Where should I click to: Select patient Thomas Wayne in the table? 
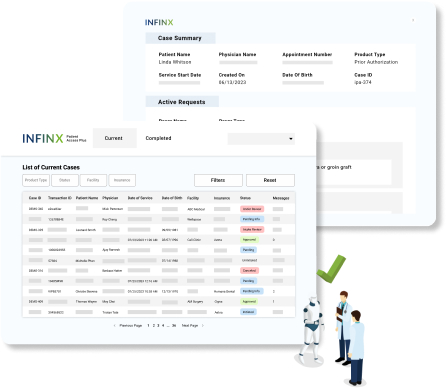(86, 301)
